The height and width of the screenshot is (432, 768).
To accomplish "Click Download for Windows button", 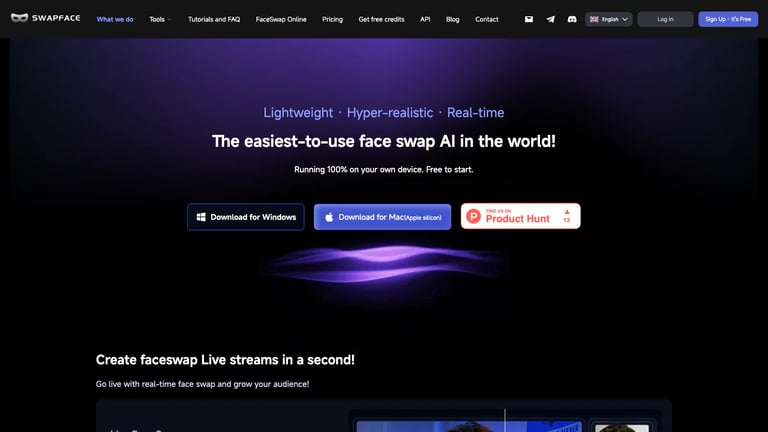I will [245, 217].
